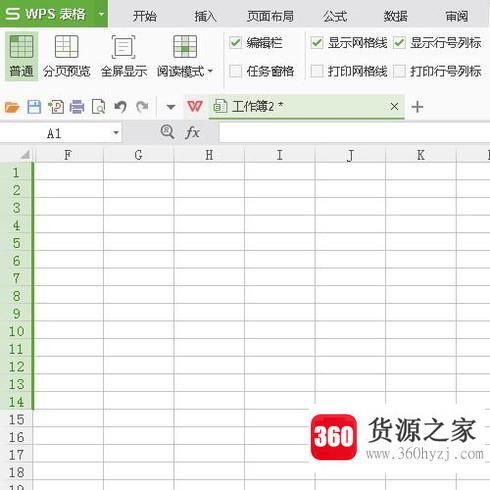Open print preview icon

pos(99,107)
